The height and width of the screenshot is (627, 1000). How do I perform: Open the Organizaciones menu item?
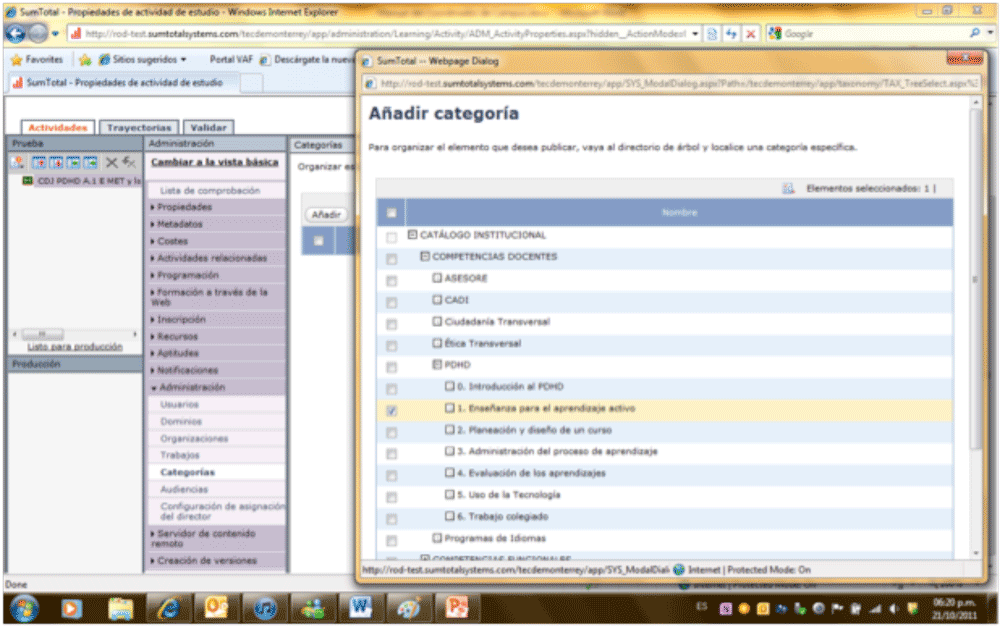(195, 439)
